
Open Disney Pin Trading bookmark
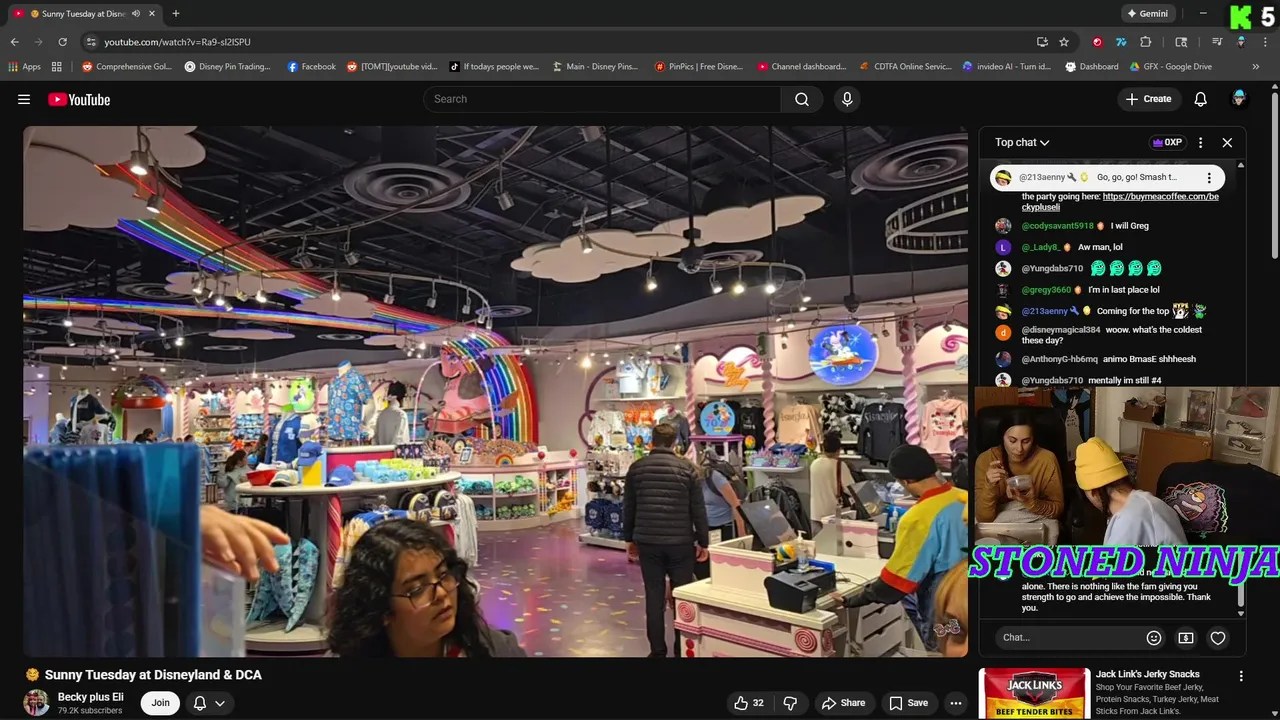pos(227,67)
